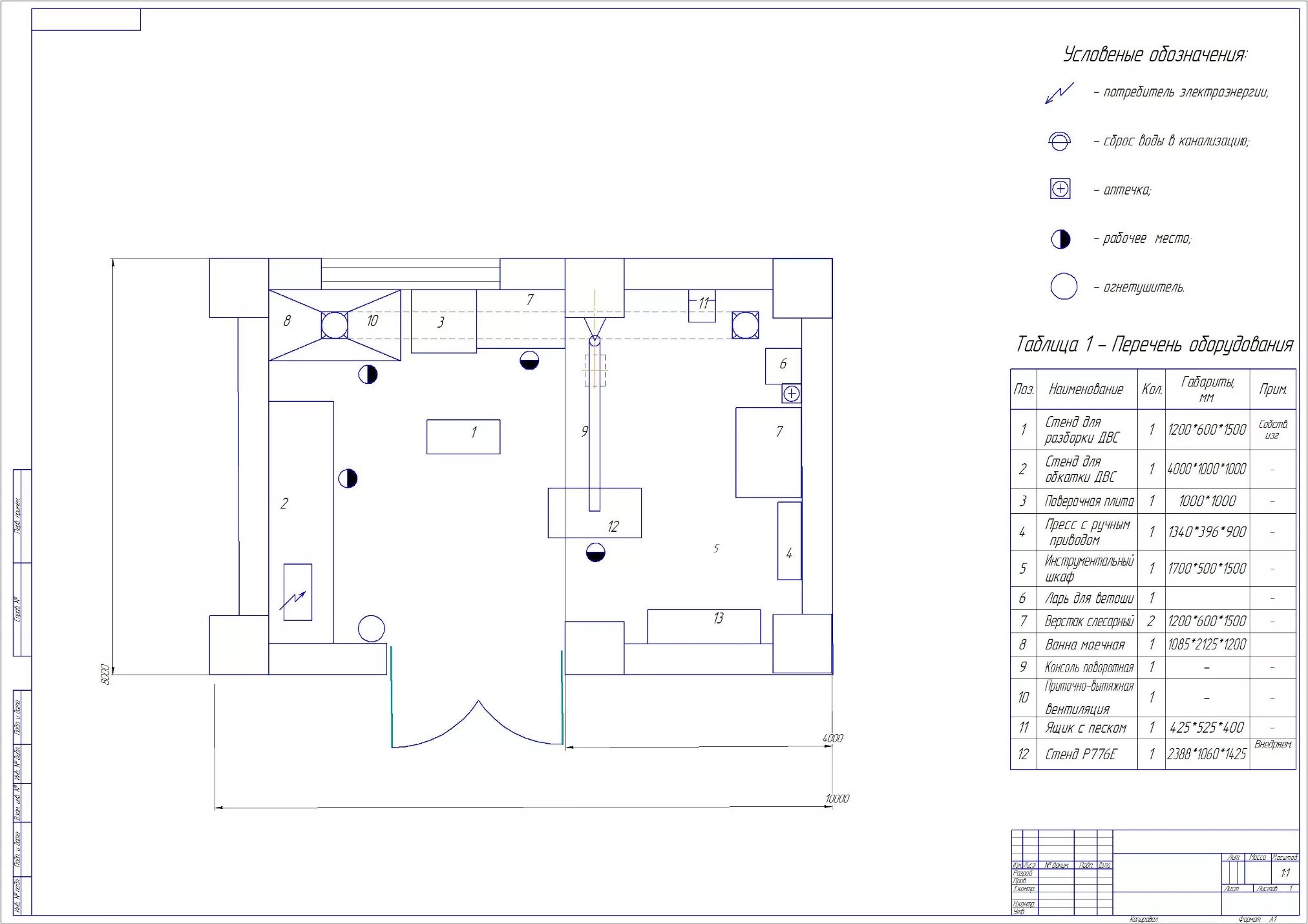Click the 10000 dimension text

tap(837, 799)
